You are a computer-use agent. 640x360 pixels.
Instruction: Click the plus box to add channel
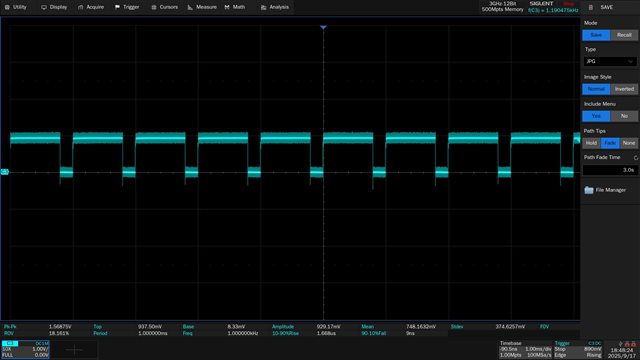pos(74,349)
